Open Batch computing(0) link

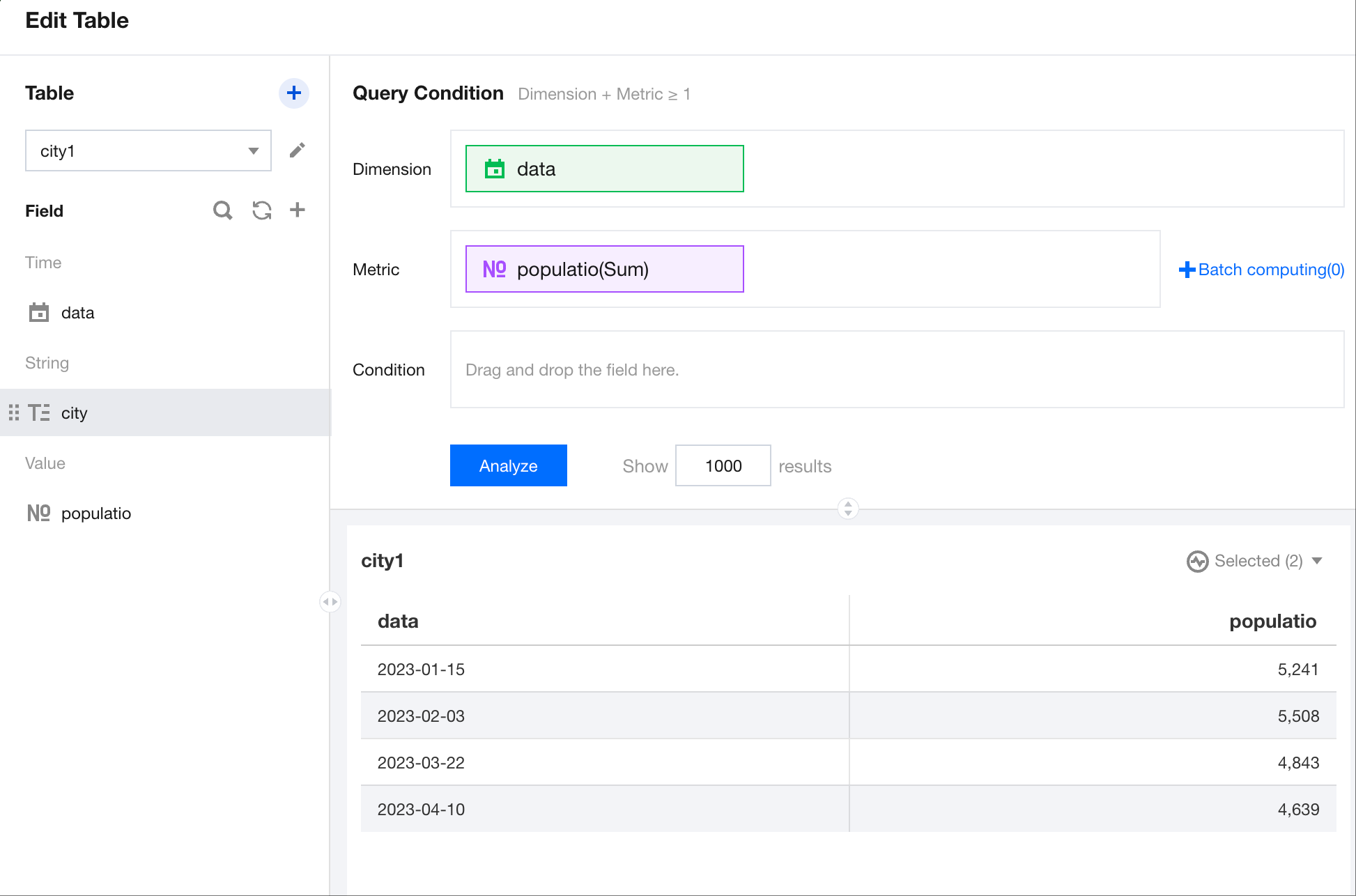pos(1261,270)
